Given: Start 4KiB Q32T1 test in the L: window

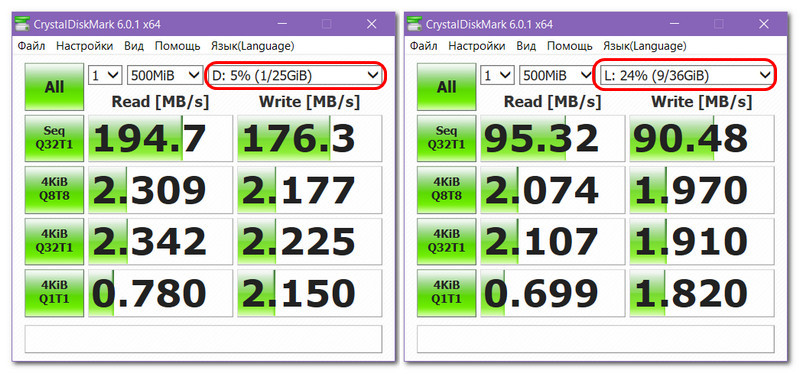Looking at the screenshot, I should pyautogui.click(x=446, y=241).
